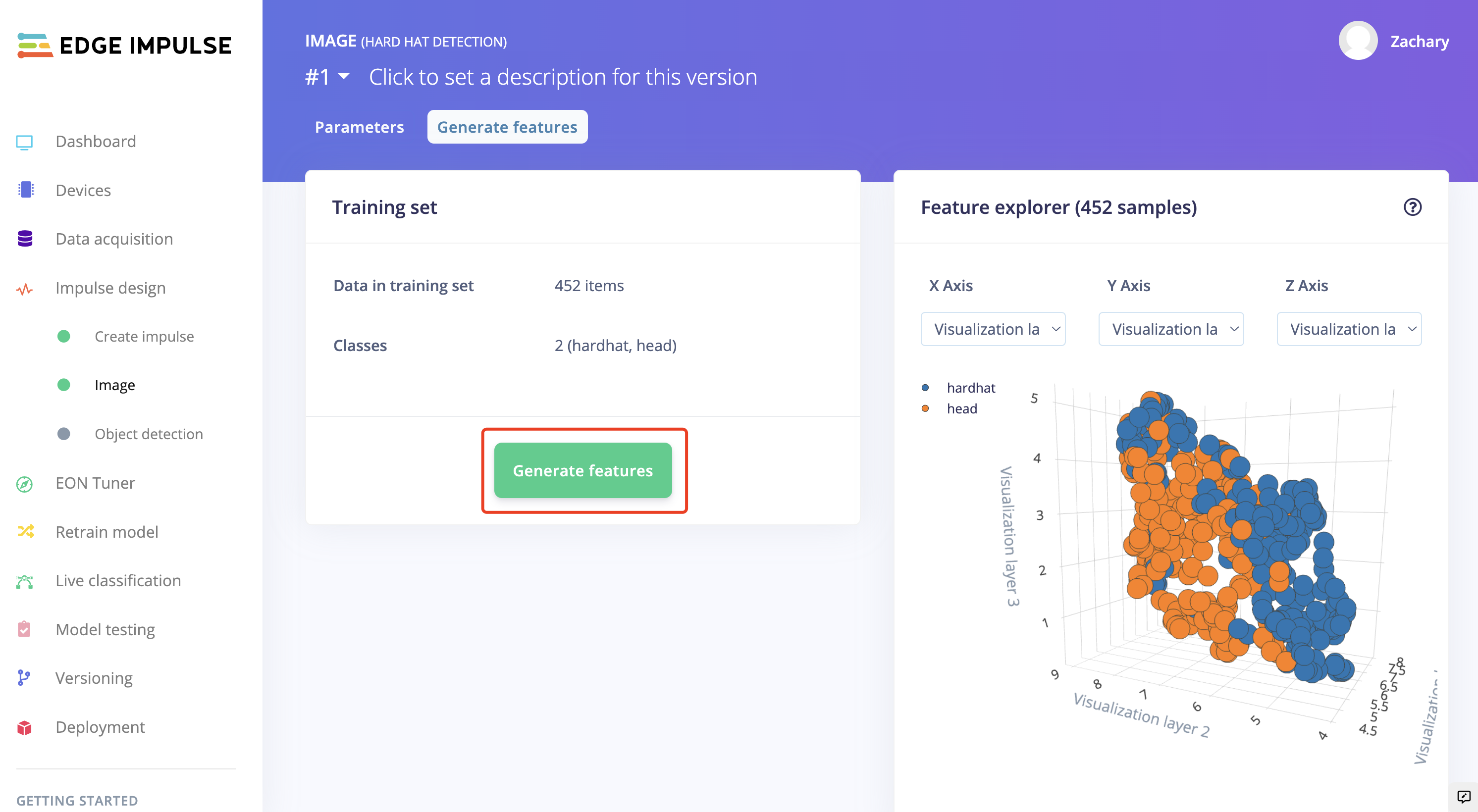Click the Retrain model shuffle icon
The image size is (1478, 812).
(x=25, y=532)
